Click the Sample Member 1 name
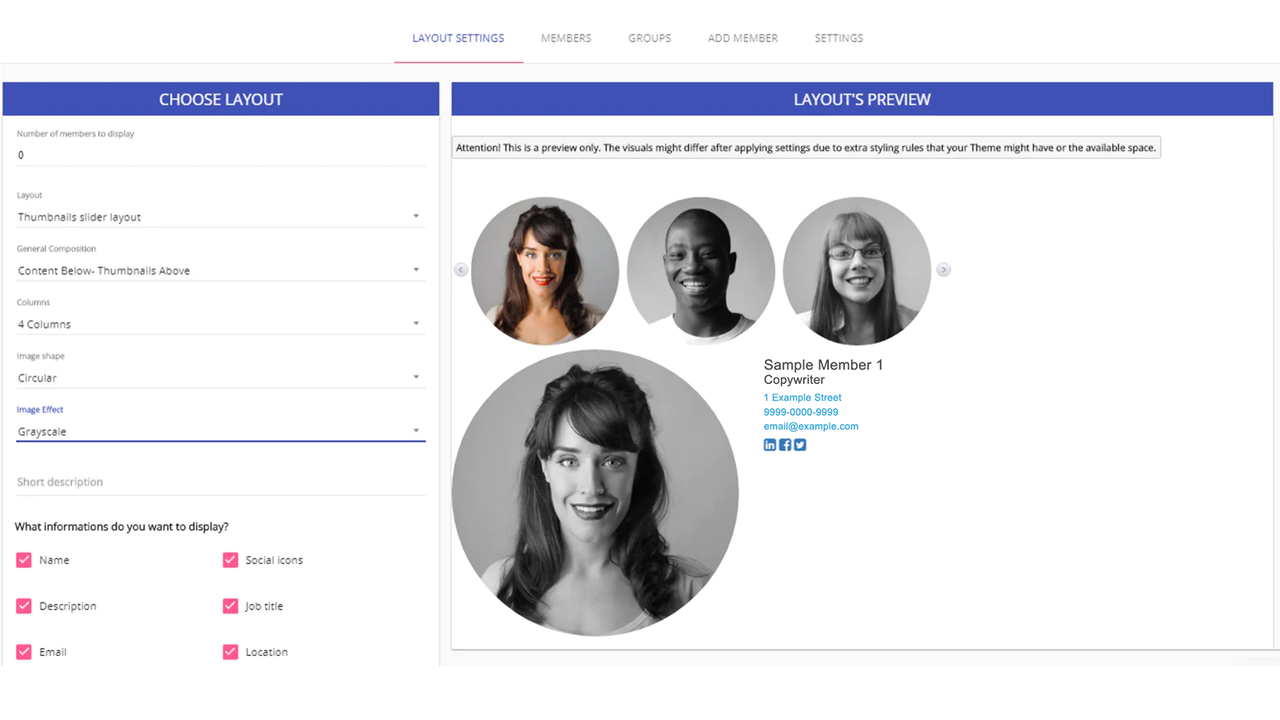This screenshot has height=720, width=1280. point(824,365)
